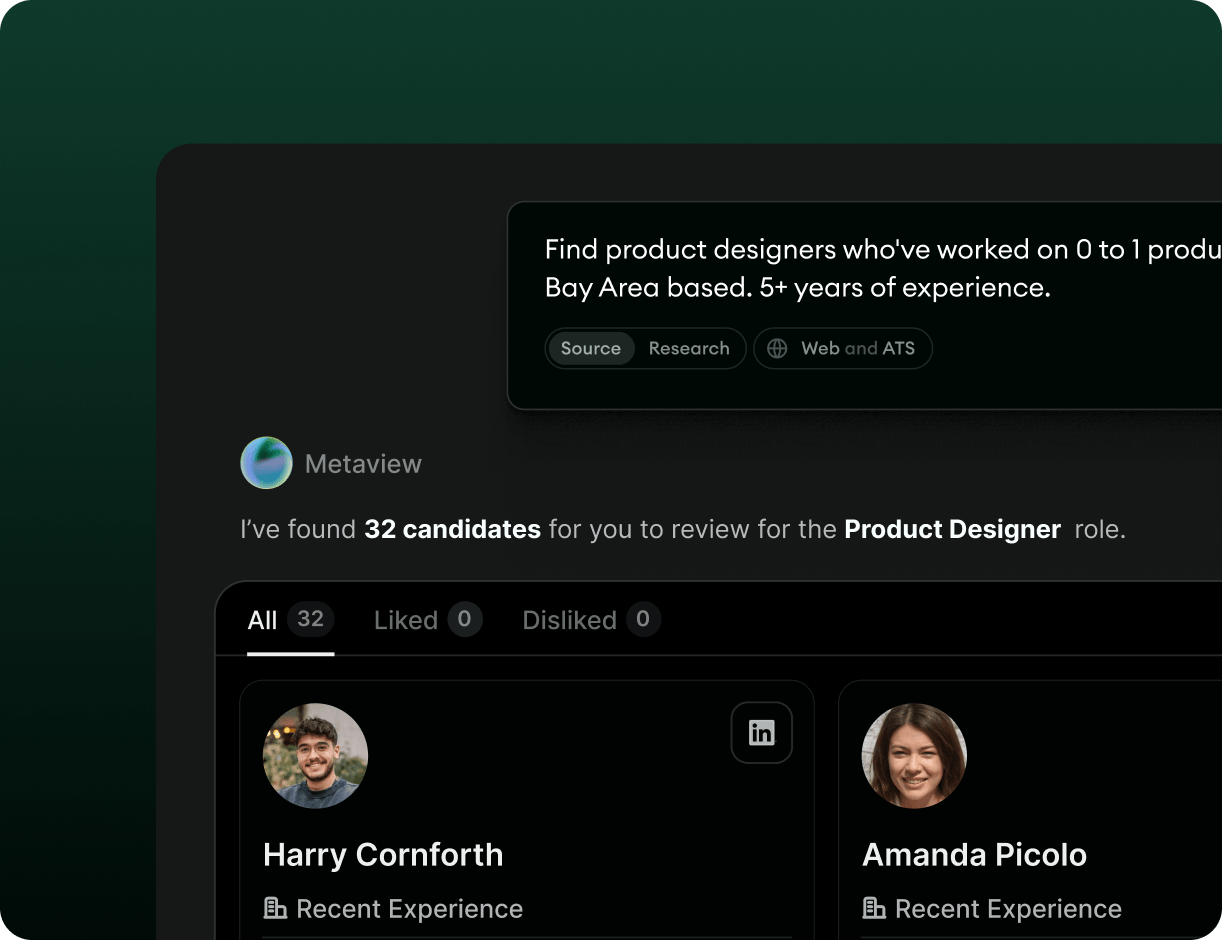The height and width of the screenshot is (940, 1222).
Task: Open the Liked candidates tab
Action: [x=428, y=620]
